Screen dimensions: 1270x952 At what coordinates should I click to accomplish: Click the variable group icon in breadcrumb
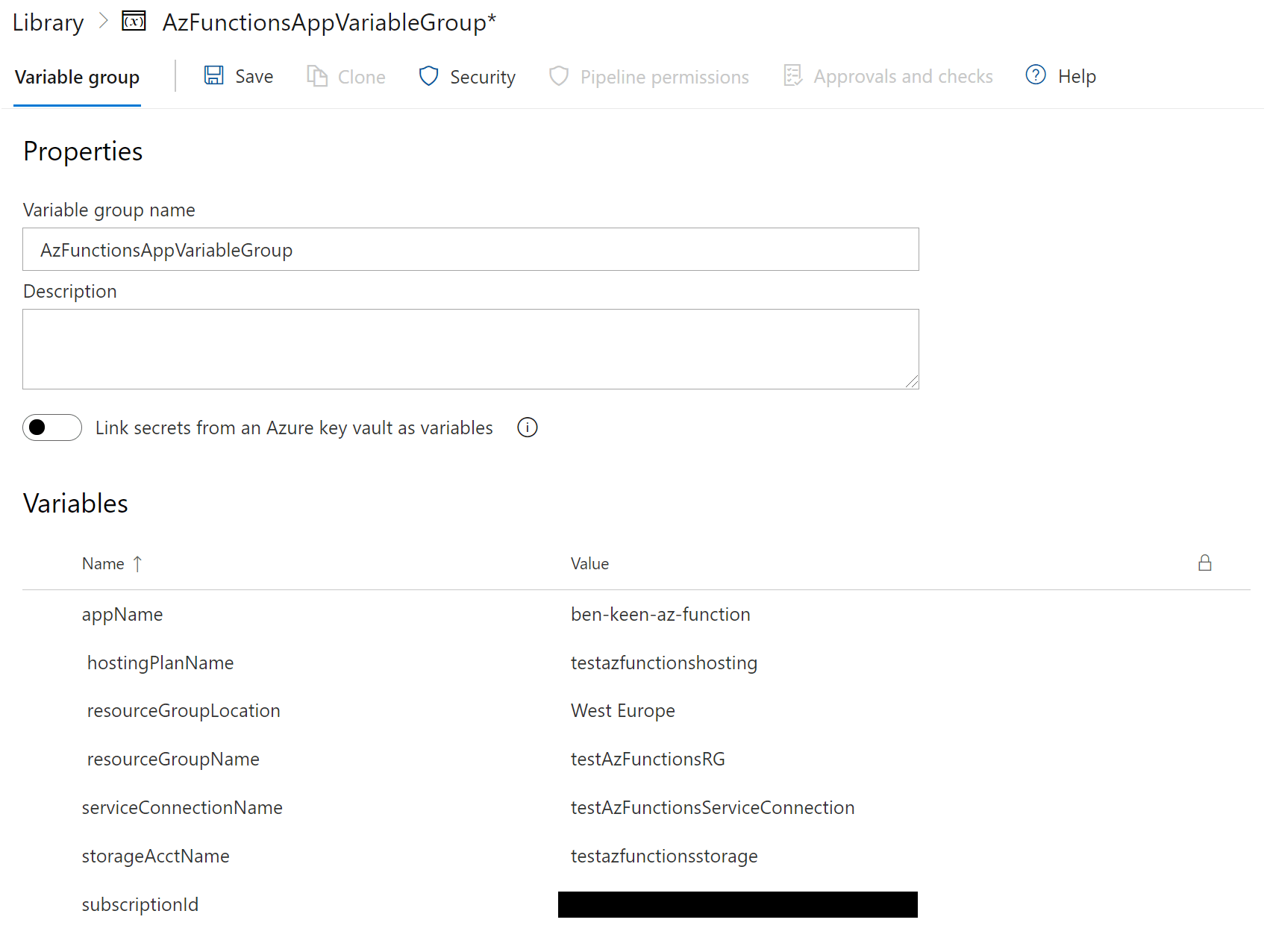point(134,21)
